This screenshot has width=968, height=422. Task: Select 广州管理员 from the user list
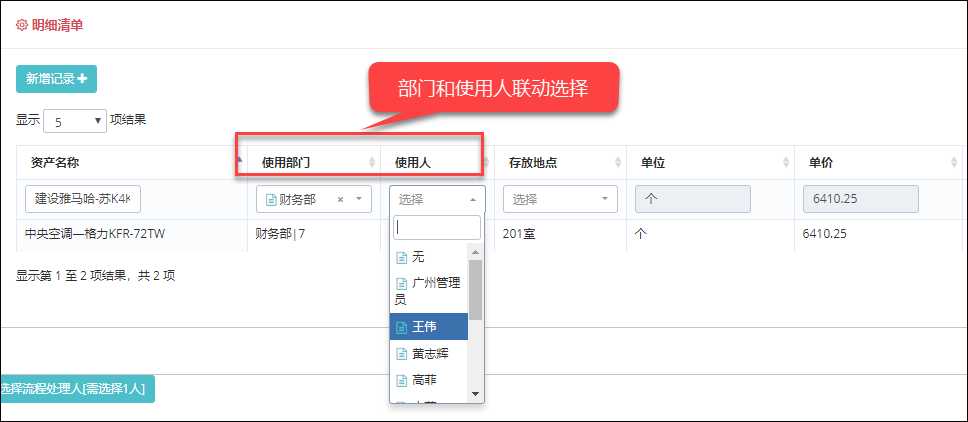coord(429,292)
